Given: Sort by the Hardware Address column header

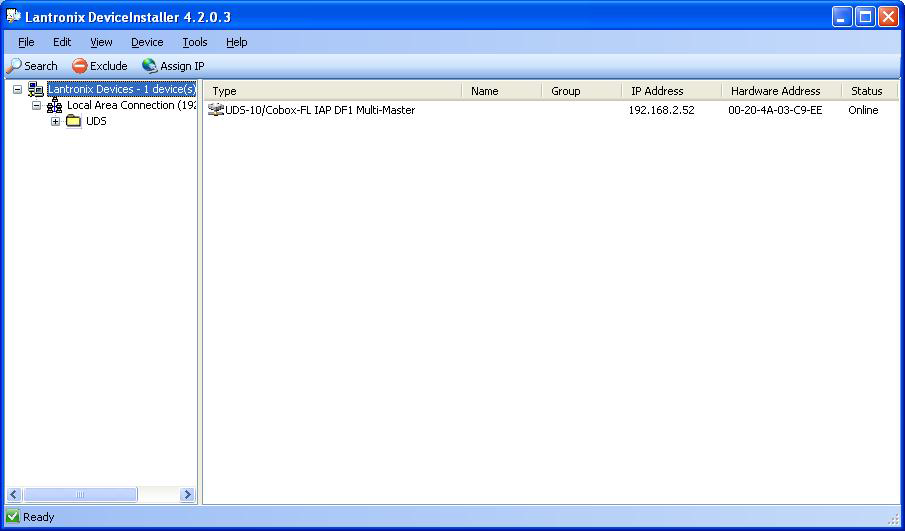Looking at the screenshot, I should (781, 91).
